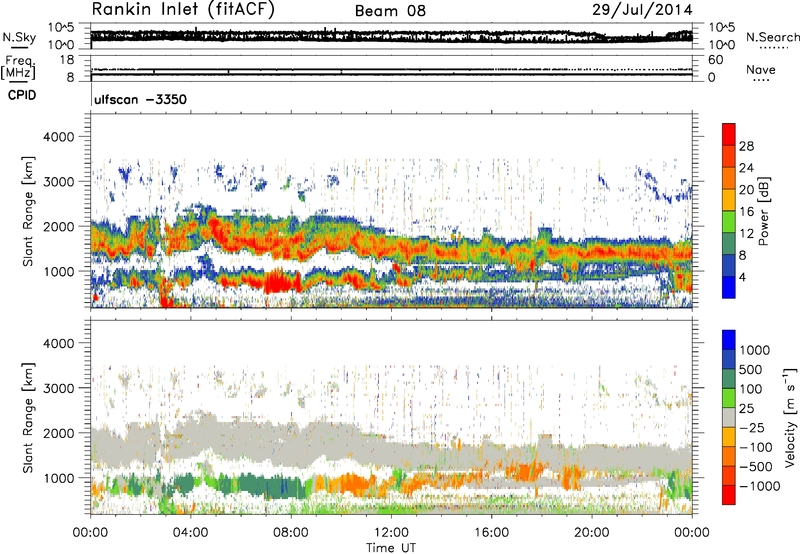Click the 'Time UT' axis title
The height and width of the screenshot is (554, 800).
coord(391,547)
